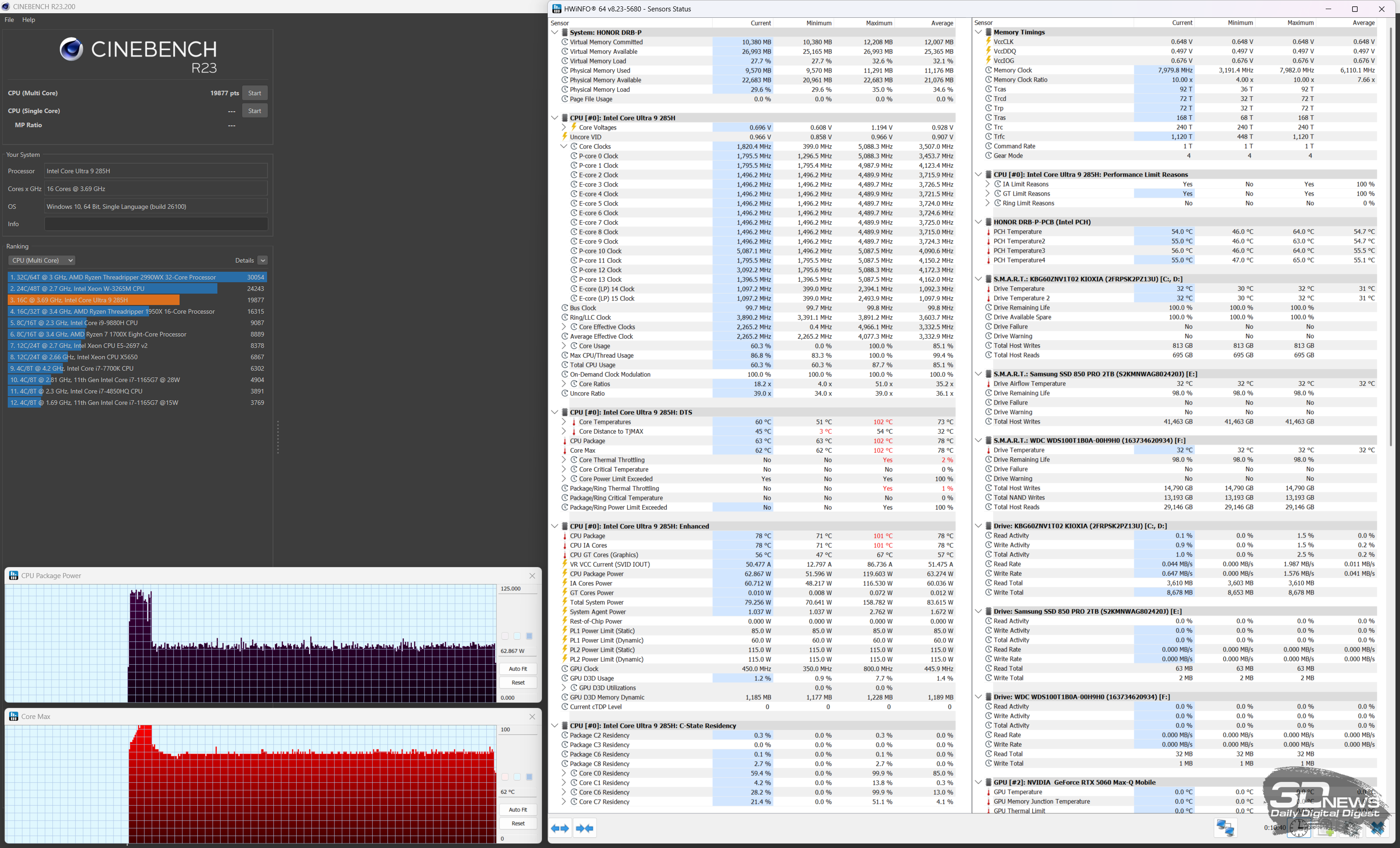This screenshot has height=848, width=1400.
Task: Collapse the Memory Timings group
Action: pyautogui.click(x=978, y=32)
